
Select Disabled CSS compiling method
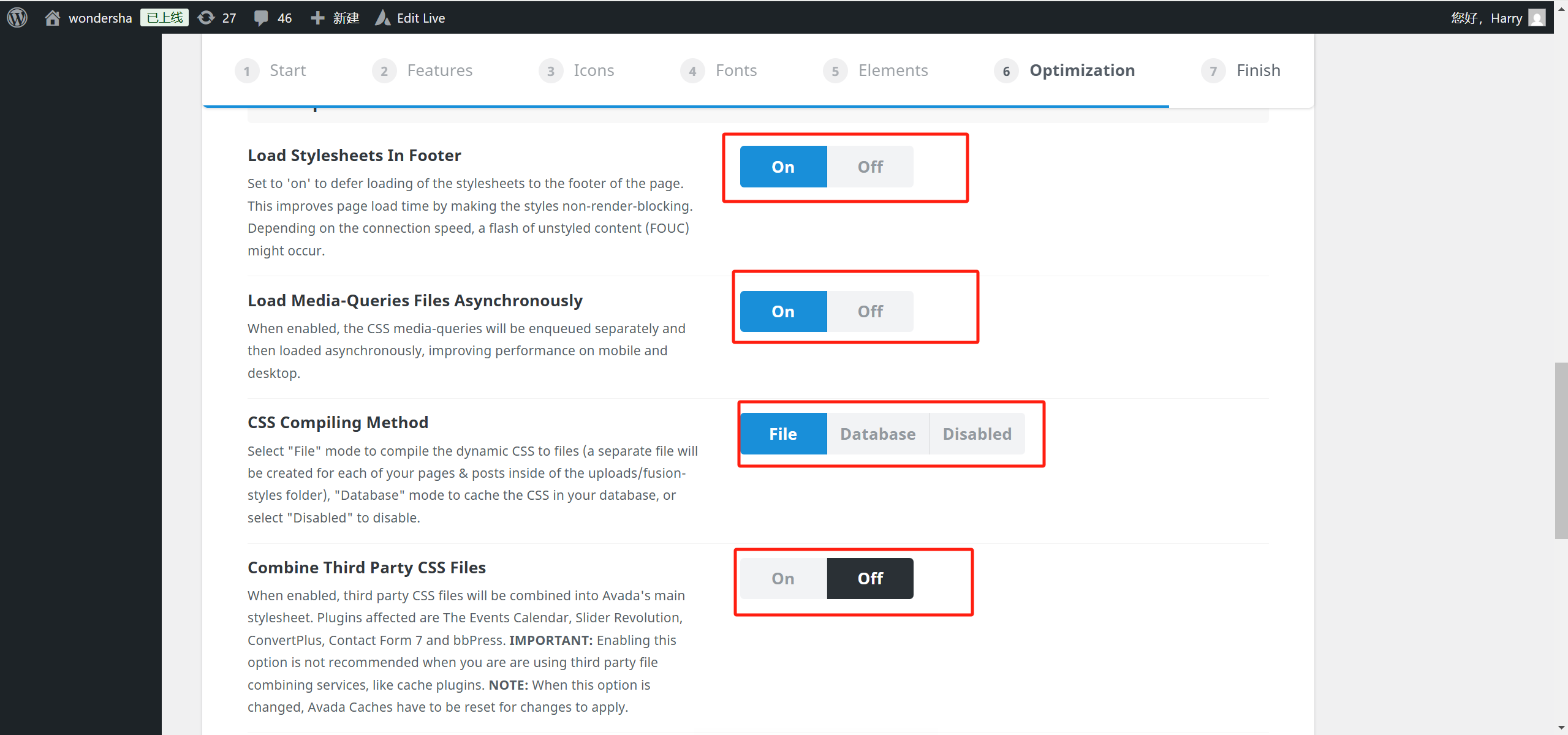tap(976, 434)
